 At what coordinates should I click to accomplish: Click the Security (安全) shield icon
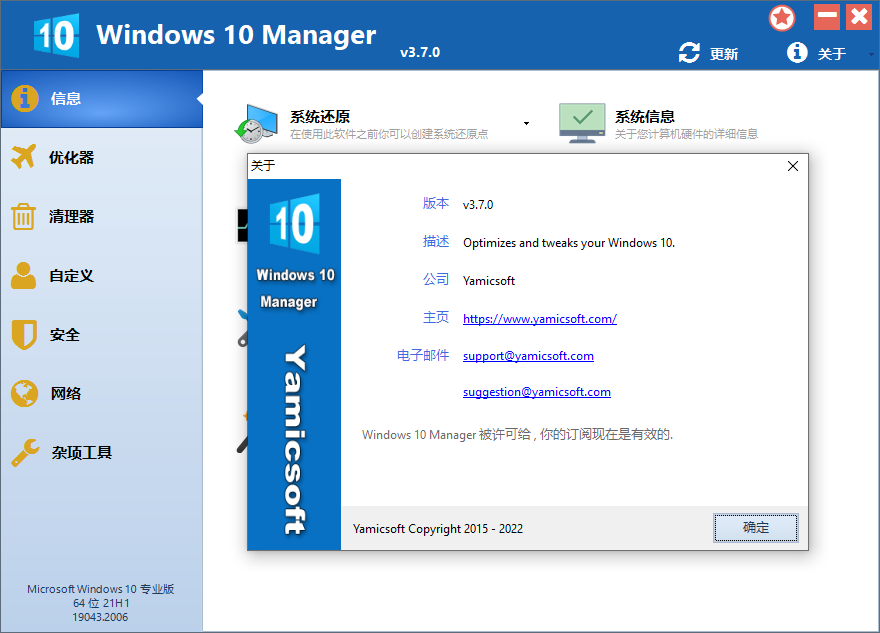pos(24,334)
